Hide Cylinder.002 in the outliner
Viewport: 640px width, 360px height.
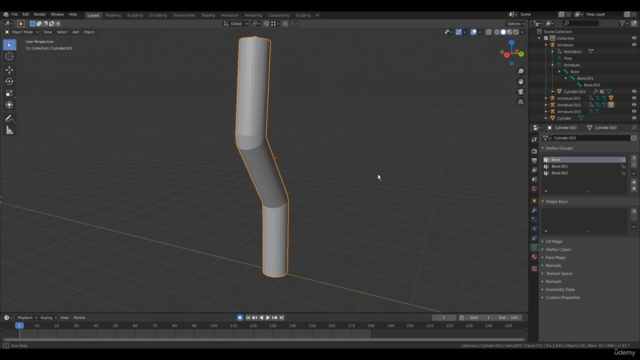pos(634,91)
